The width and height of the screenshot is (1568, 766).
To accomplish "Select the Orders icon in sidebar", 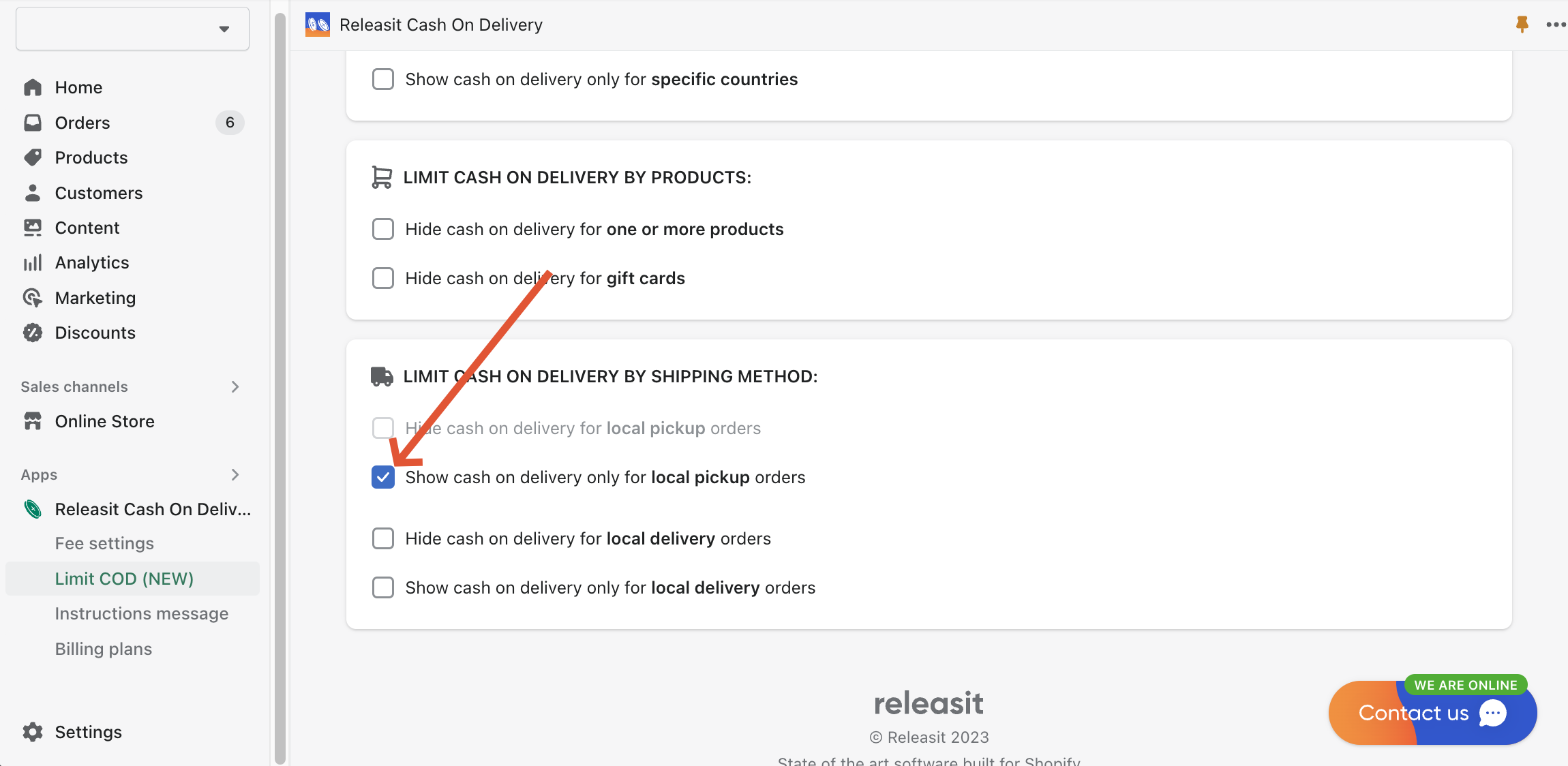I will [32, 123].
